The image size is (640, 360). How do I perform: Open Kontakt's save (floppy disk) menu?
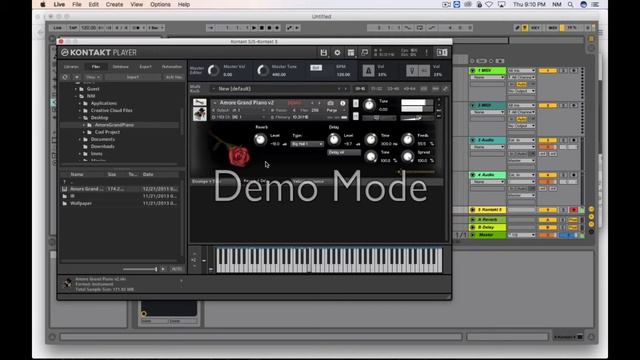coord(324,53)
